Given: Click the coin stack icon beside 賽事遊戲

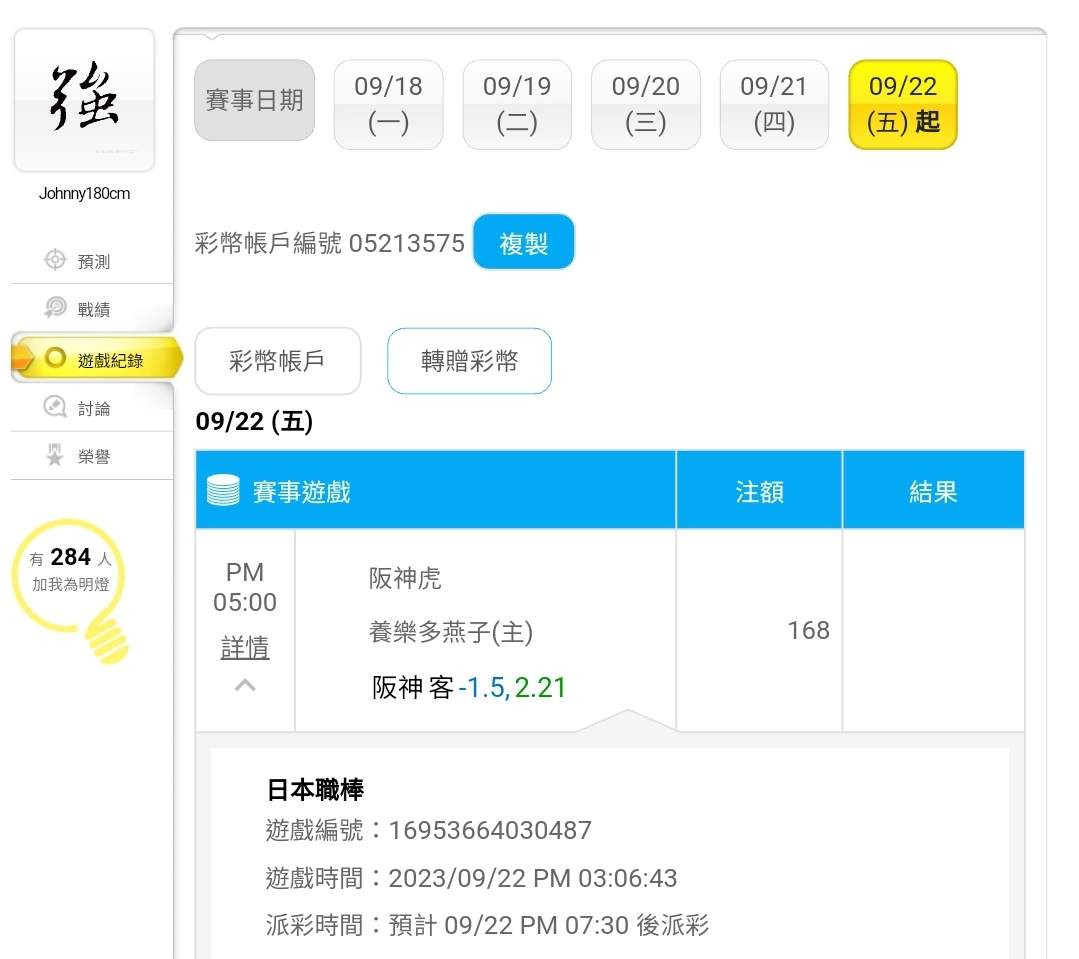Looking at the screenshot, I should click(x=223, y=491).
